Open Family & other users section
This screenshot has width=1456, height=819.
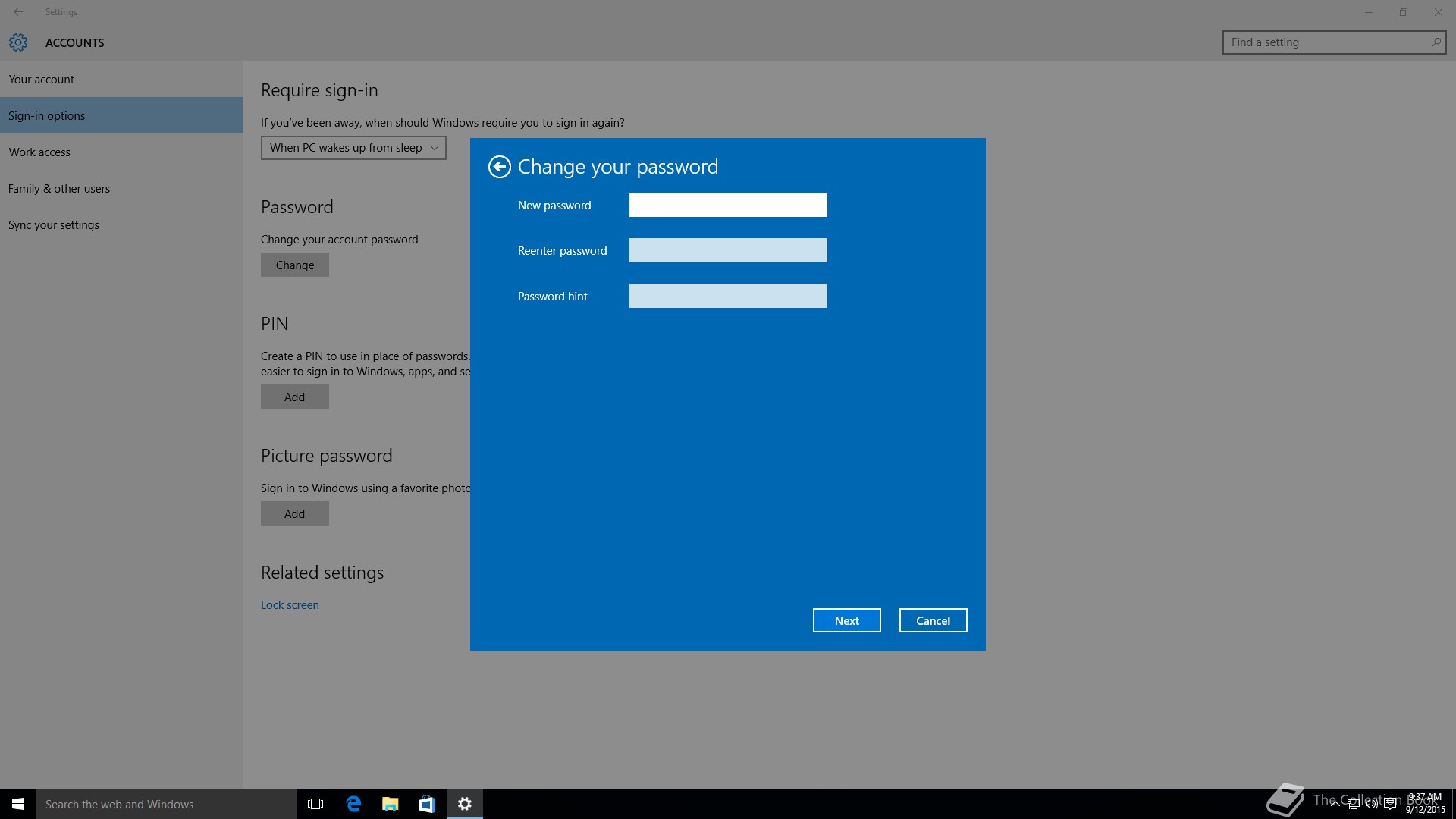[x=59, y=189]
